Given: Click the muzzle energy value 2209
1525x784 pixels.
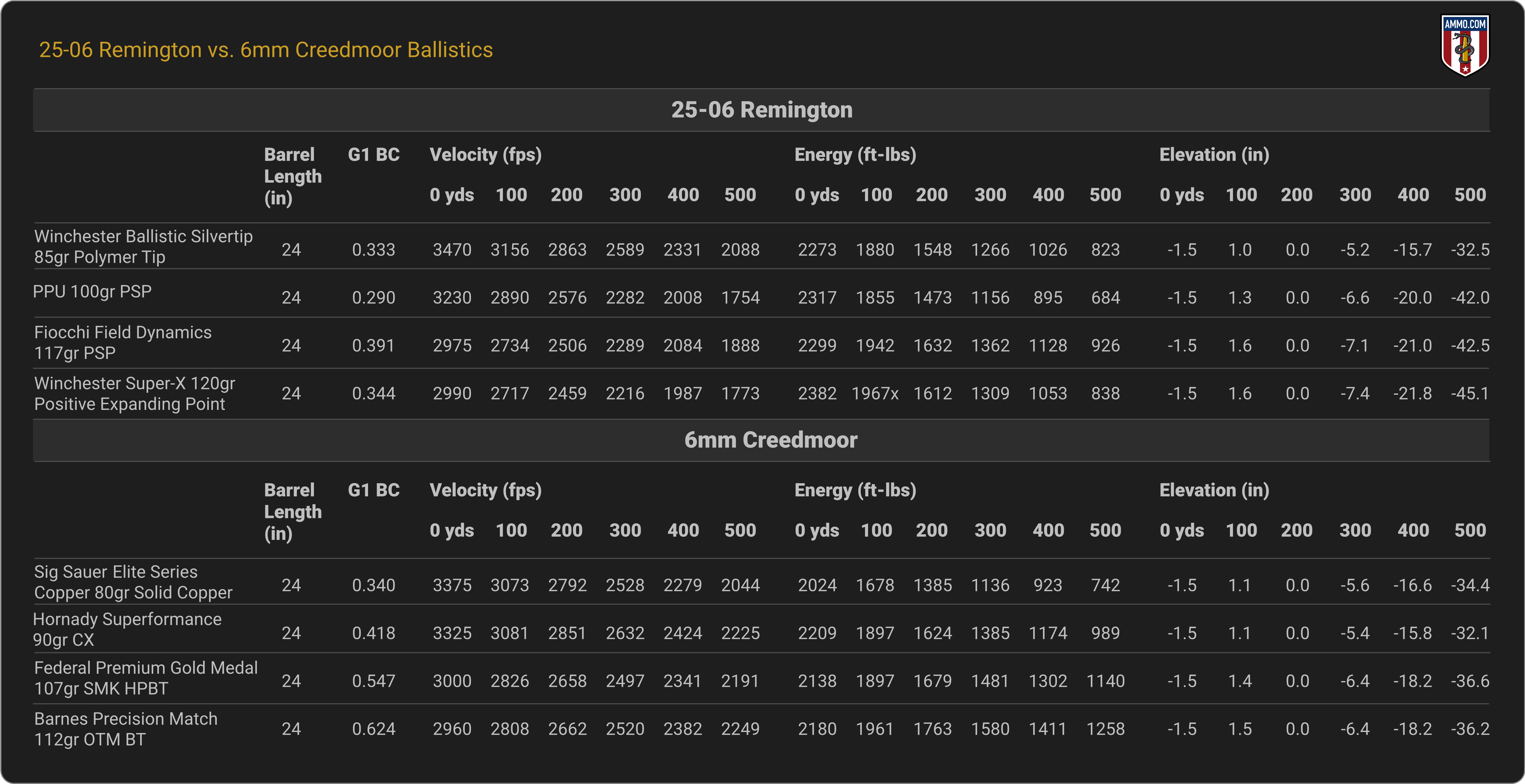Looking at the screenshot, I should click(818, 633).
